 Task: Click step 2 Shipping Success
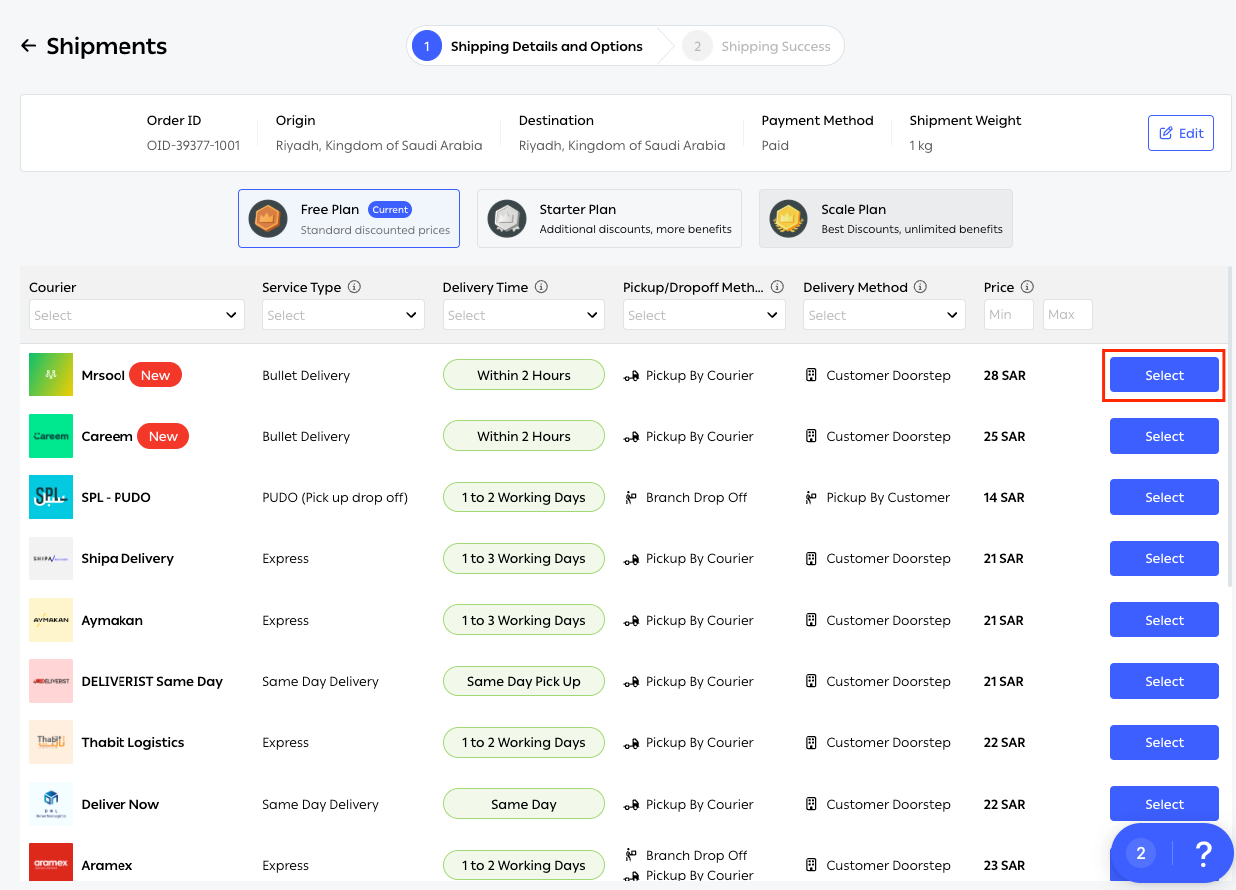point(758,46)
